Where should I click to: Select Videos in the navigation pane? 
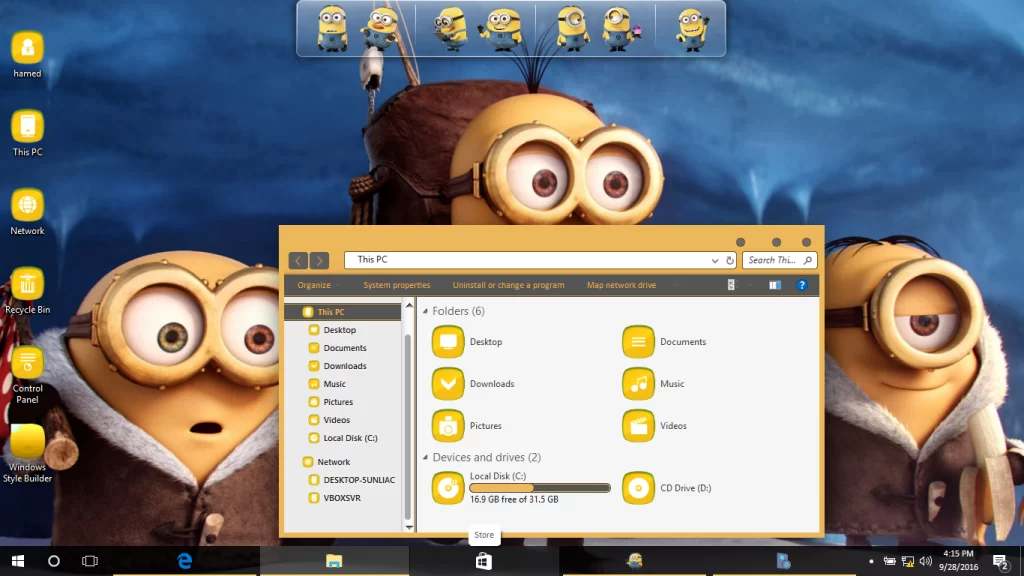[337, 420]
